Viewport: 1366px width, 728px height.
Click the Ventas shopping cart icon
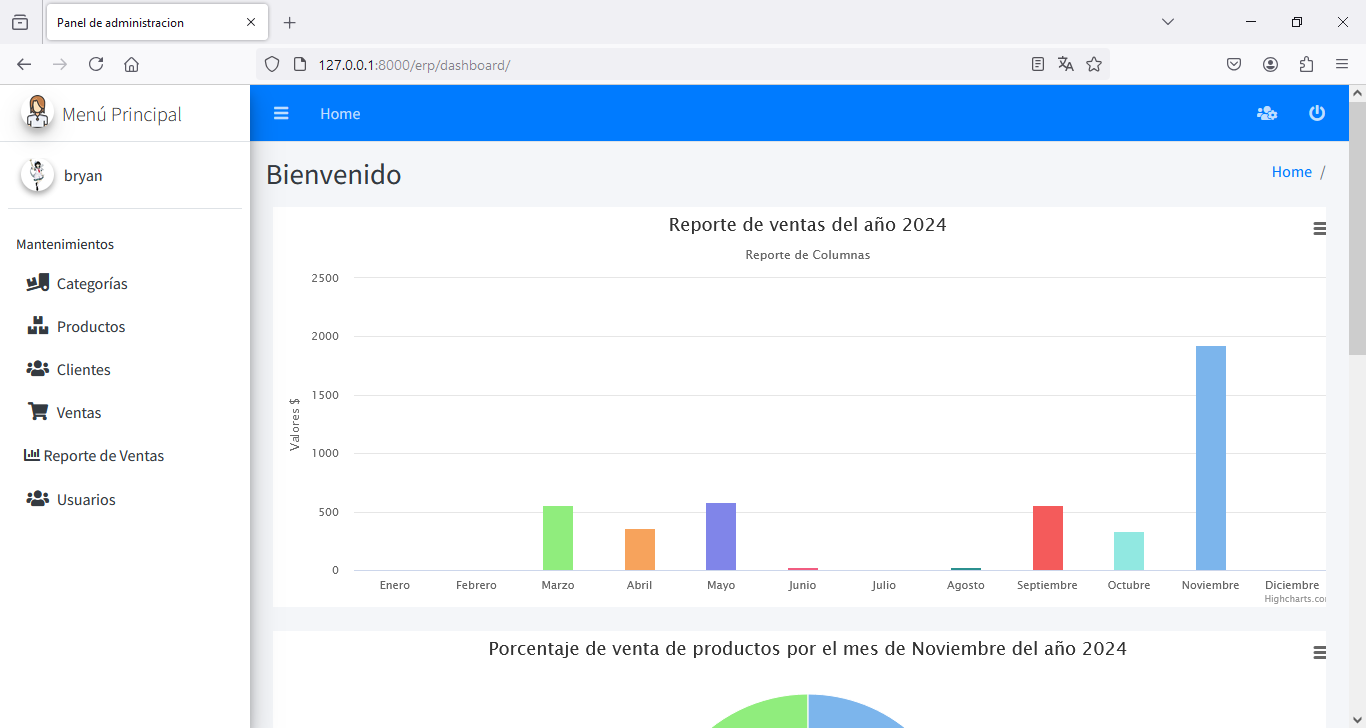click(x=38, y=412)
